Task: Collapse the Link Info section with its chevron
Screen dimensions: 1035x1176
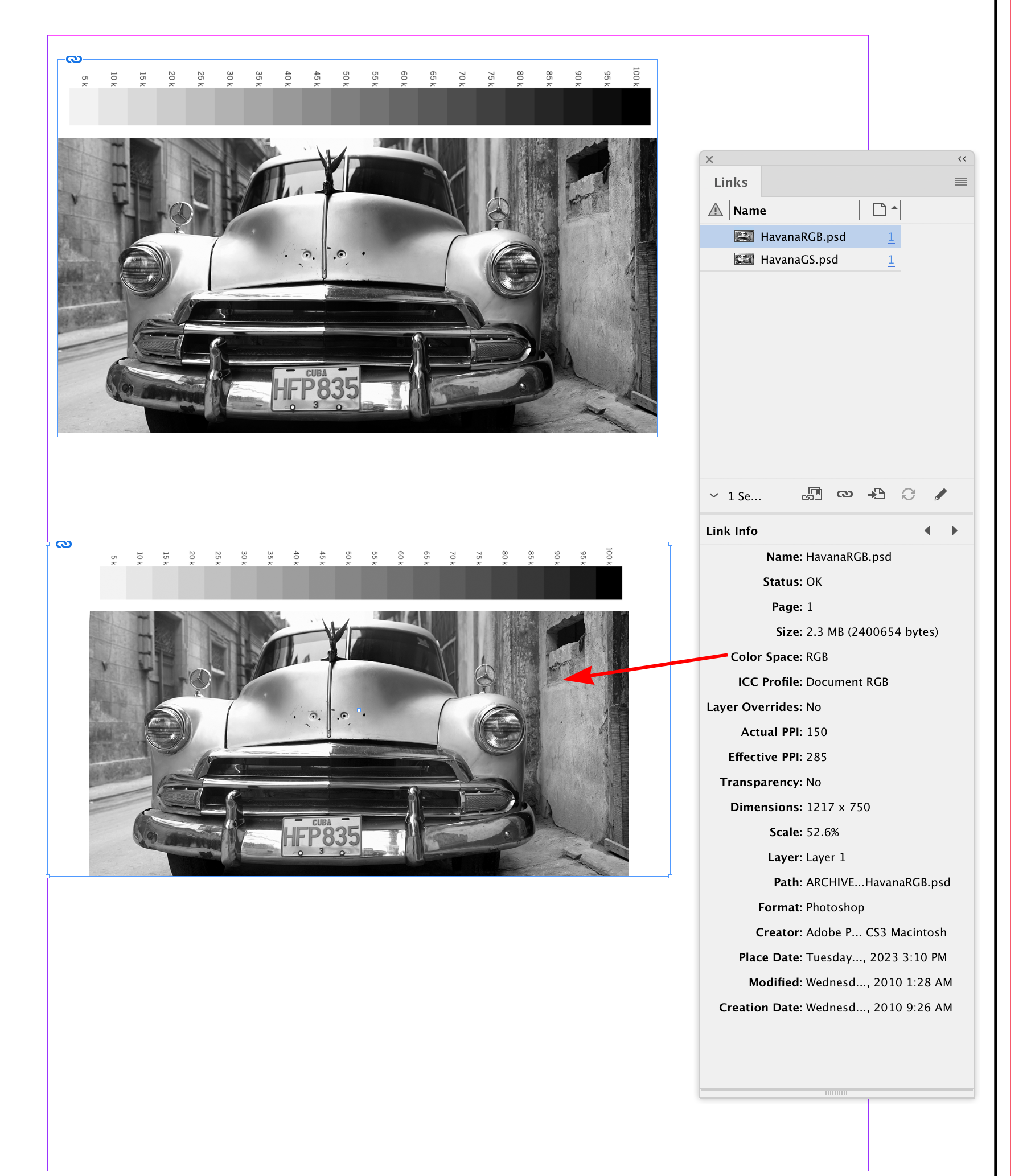Action: [714, 495]
